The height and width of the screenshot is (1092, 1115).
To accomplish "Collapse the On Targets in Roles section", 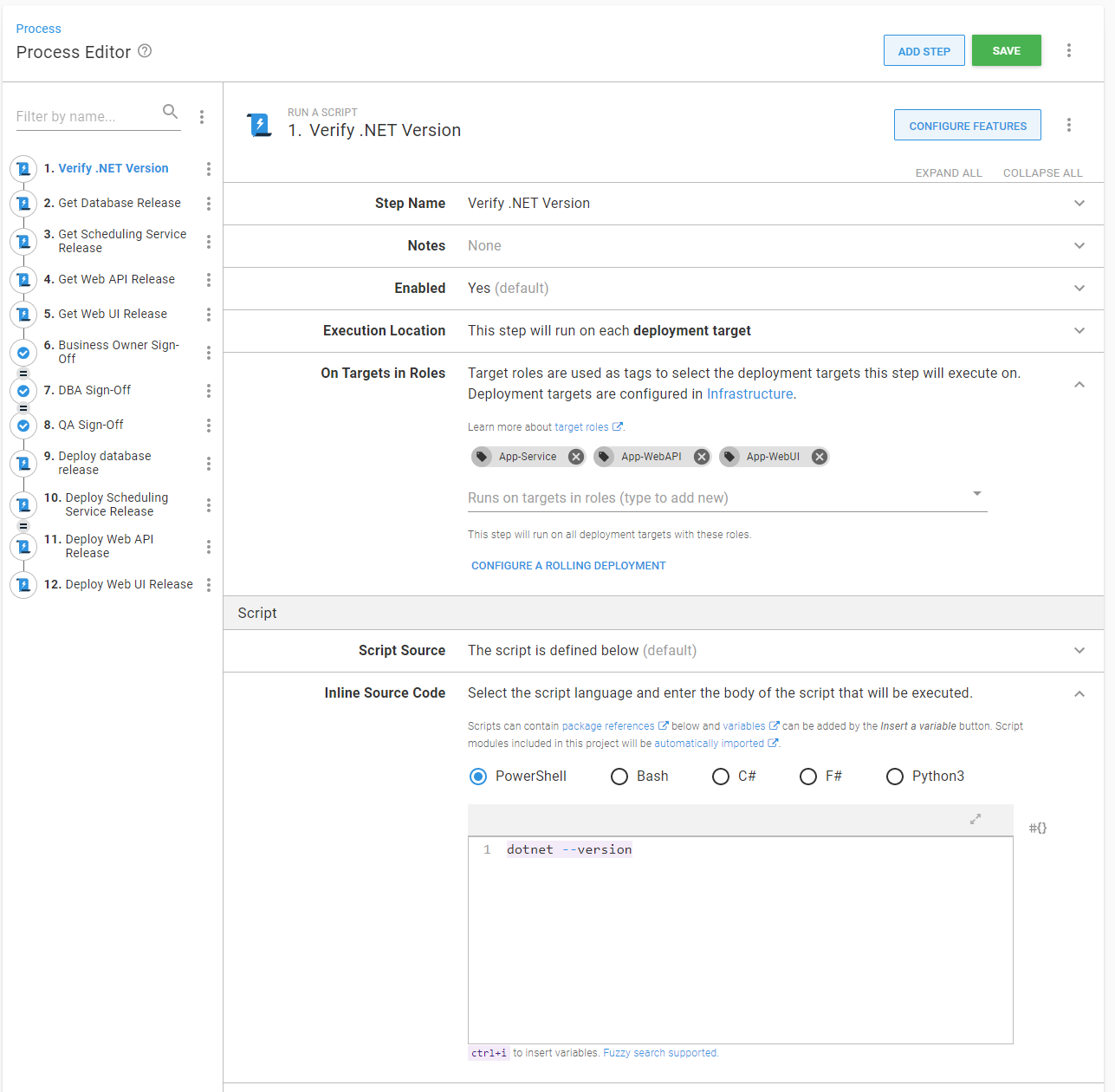I will click(1079, 385).
